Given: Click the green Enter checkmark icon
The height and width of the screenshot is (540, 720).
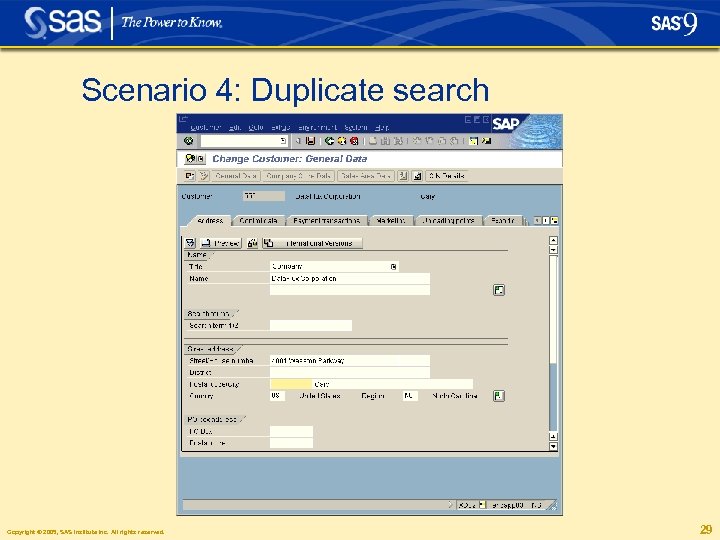Looking at the screenshot, I should pyautogui.click(x=188, y=141).
